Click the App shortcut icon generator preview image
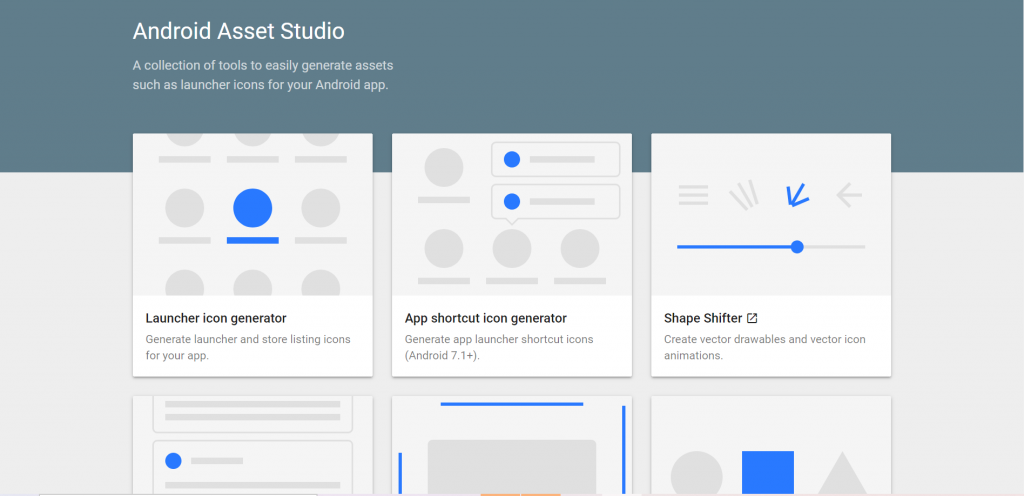This screenshot has width=1024, height=496. (x=512, y=215)
